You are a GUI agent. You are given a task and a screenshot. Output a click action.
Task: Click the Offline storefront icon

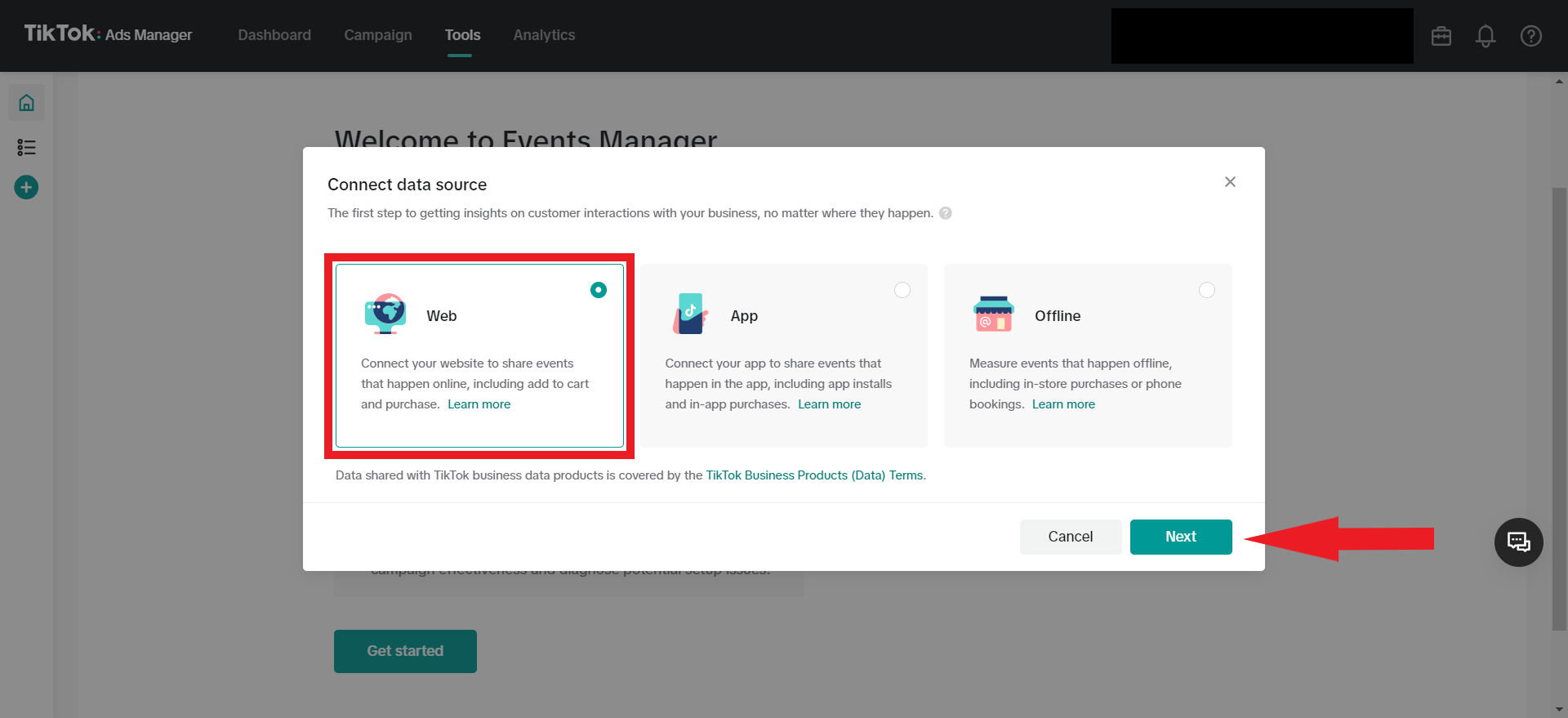(993, 314)
